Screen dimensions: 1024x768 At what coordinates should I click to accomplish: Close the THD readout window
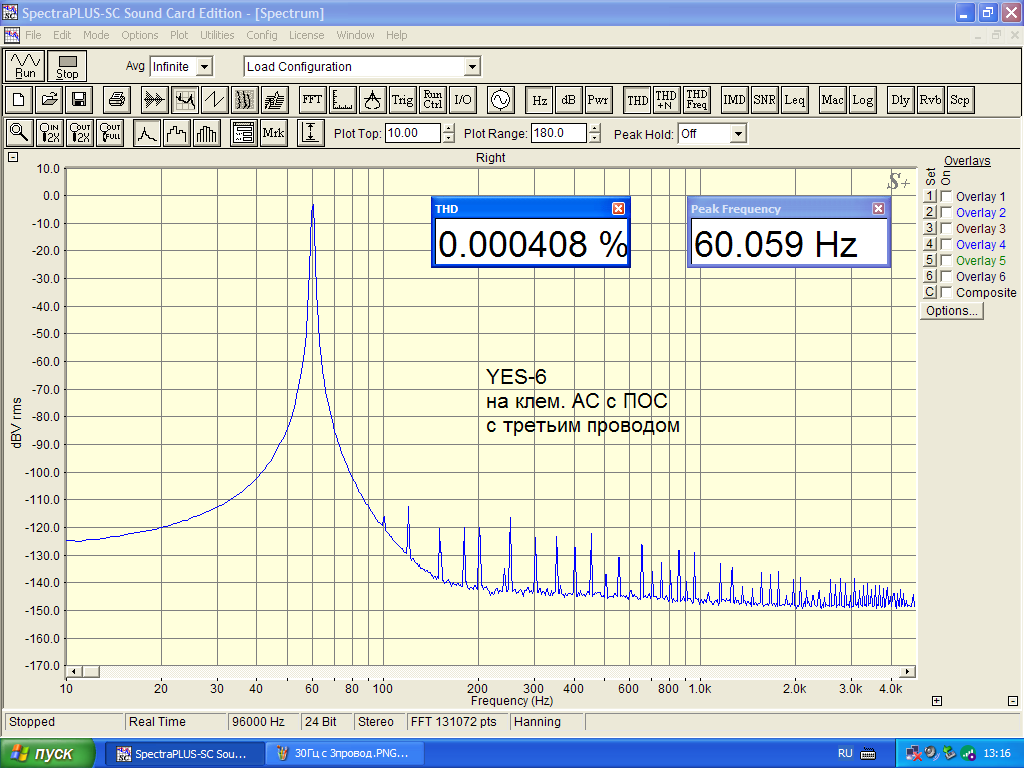point(618,208)
